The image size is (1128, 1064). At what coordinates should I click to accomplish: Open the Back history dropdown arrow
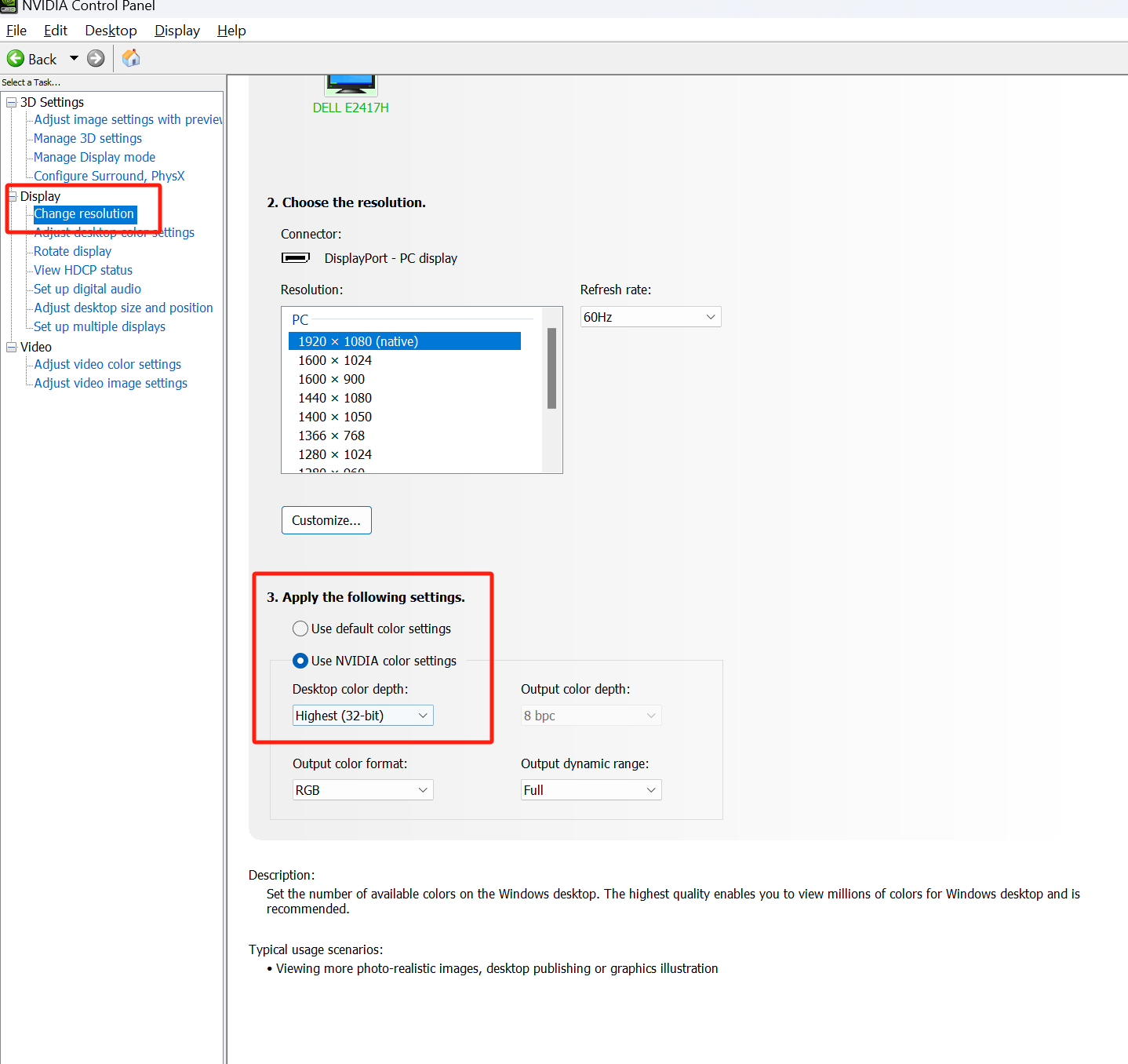(x=74, y=59)
